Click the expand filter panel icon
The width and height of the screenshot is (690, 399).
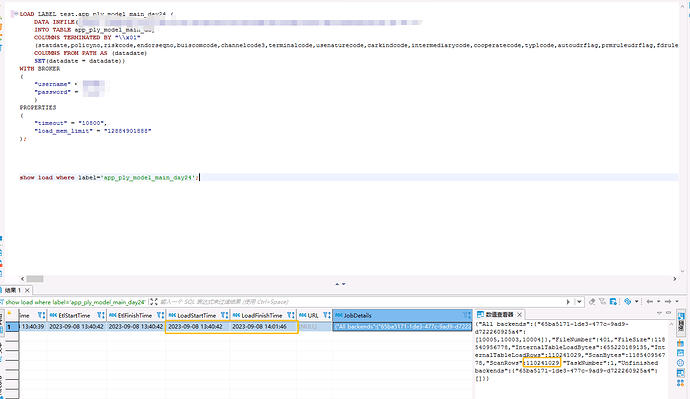pos(154,302)
